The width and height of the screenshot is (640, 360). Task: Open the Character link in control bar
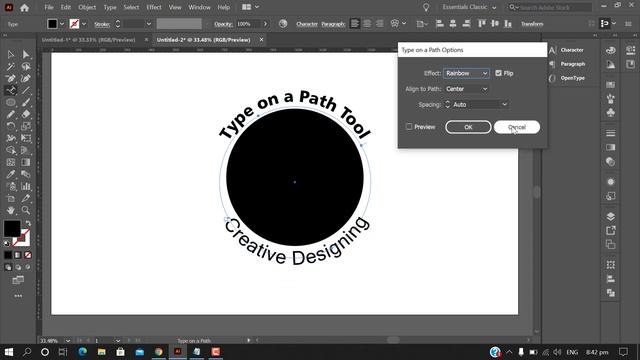coord(307,24)
